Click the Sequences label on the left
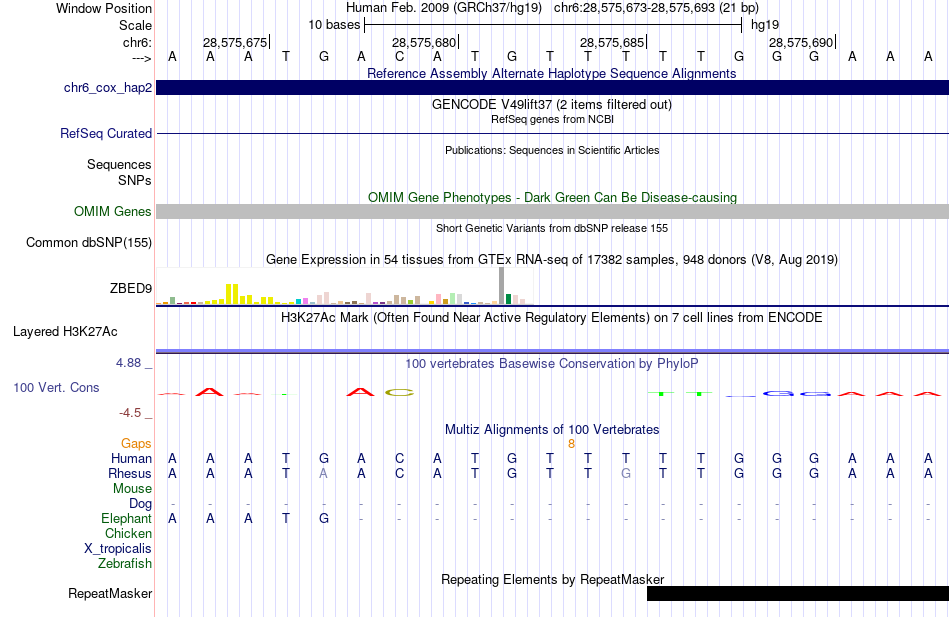 coord(119,164)
